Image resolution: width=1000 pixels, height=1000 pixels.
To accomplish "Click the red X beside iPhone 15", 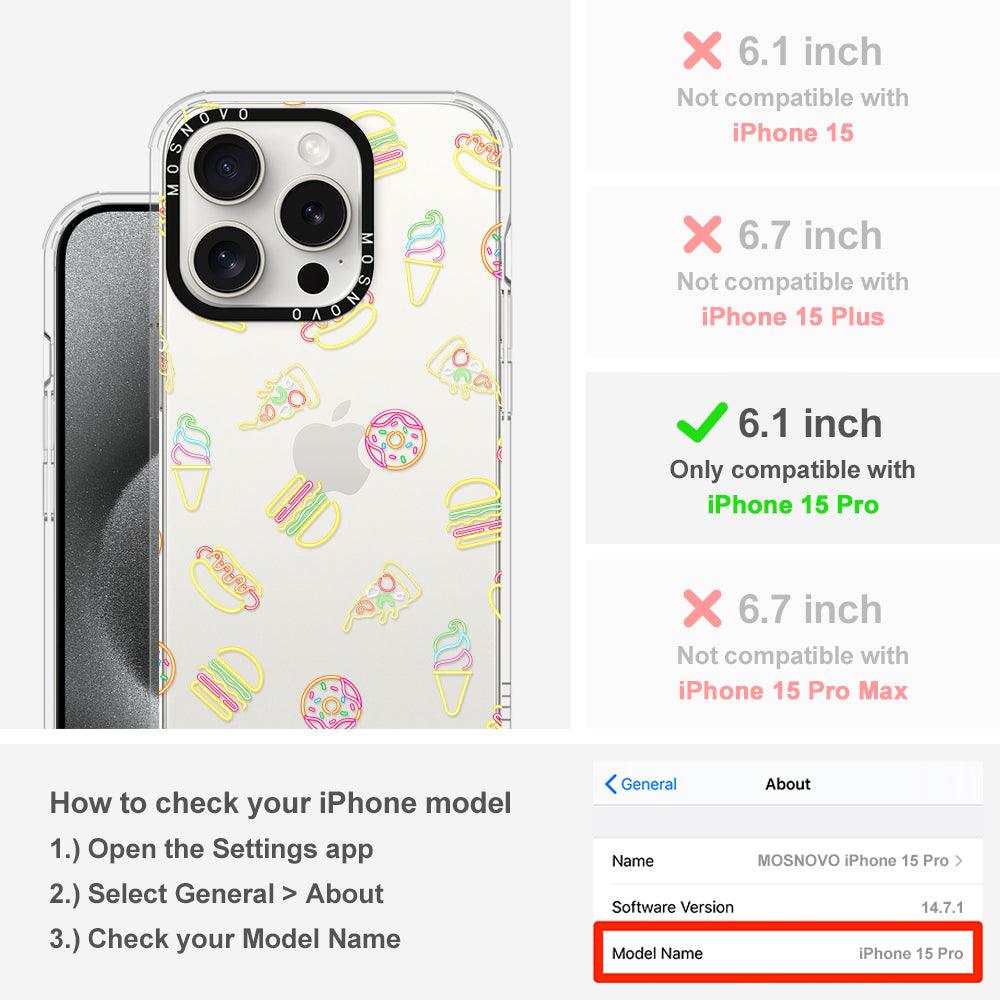I will point(702,50).
